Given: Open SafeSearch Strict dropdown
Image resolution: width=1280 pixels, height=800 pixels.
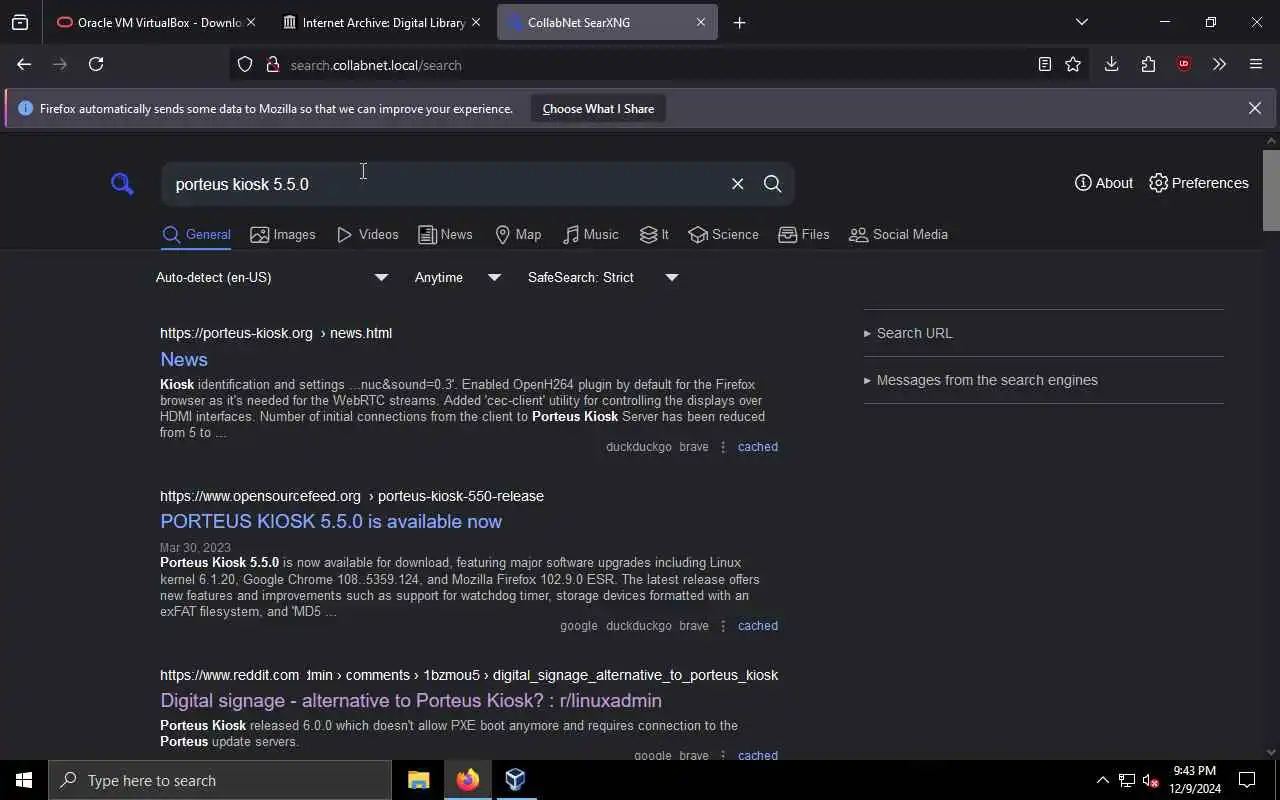Looking at the screenshot, I should (x=603, y=277).
